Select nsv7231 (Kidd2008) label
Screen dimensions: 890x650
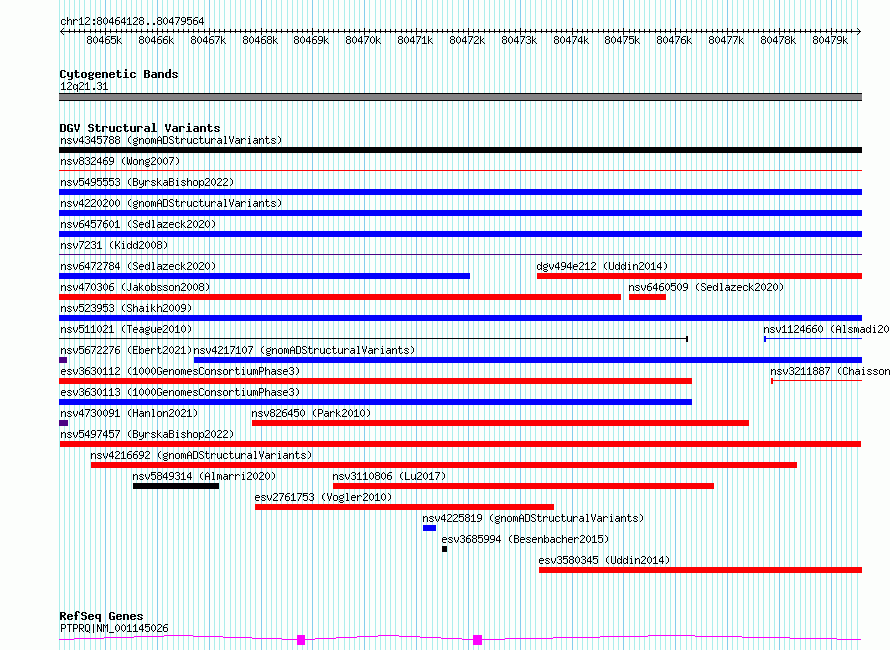coord(114,245)
